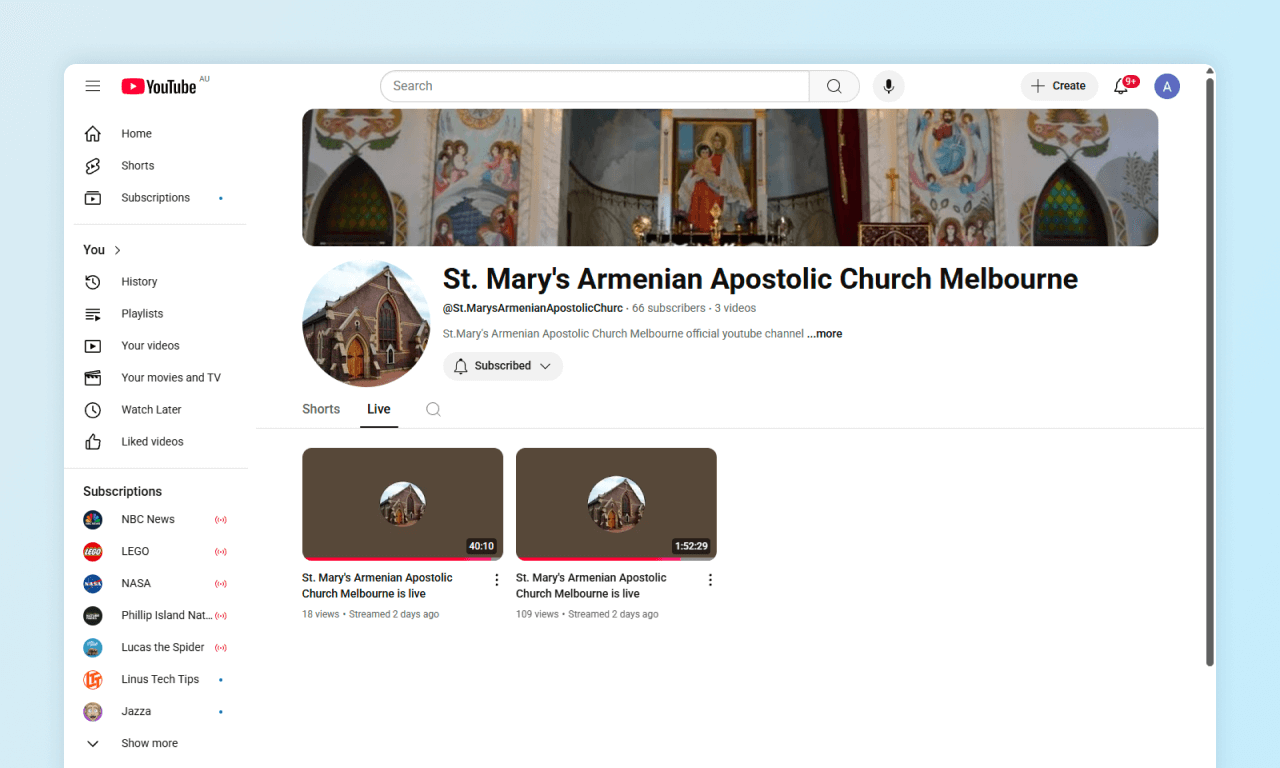Viewport: 1280px width, 768px height.
Task: Click the '66 subscribers' text
Action: tap(669, 308)
